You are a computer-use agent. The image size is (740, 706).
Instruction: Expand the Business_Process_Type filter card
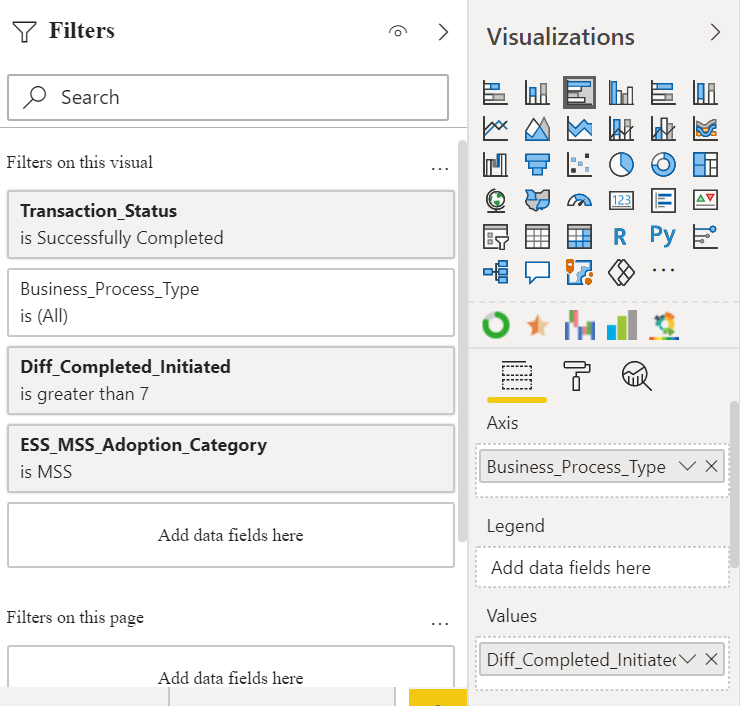point(231,302)
